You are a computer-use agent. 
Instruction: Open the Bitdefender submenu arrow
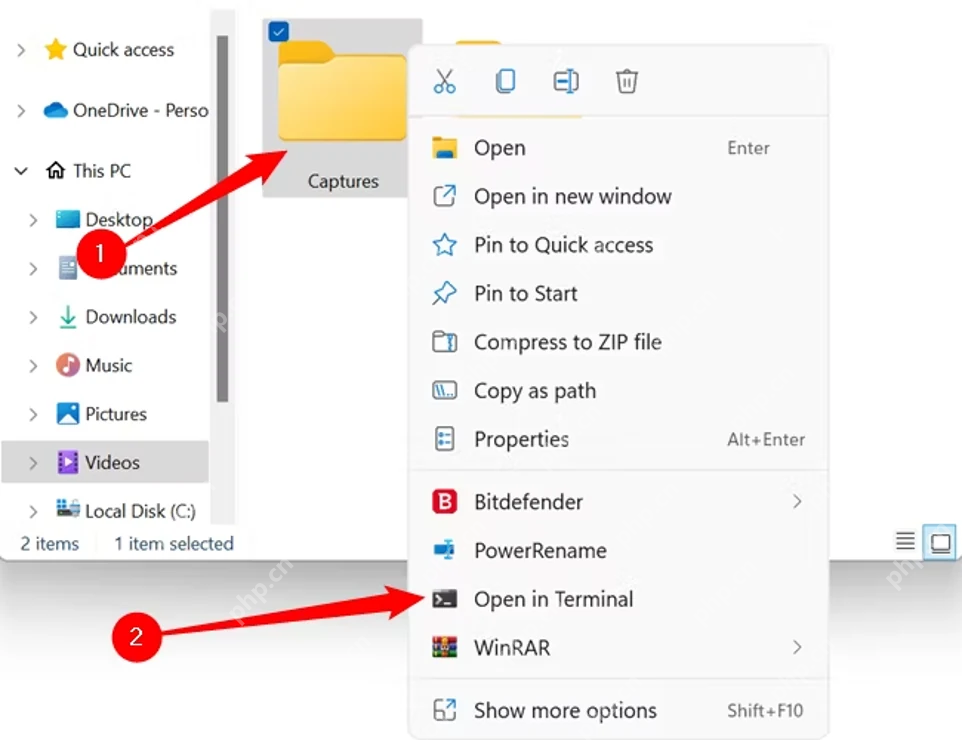(797, 501)
